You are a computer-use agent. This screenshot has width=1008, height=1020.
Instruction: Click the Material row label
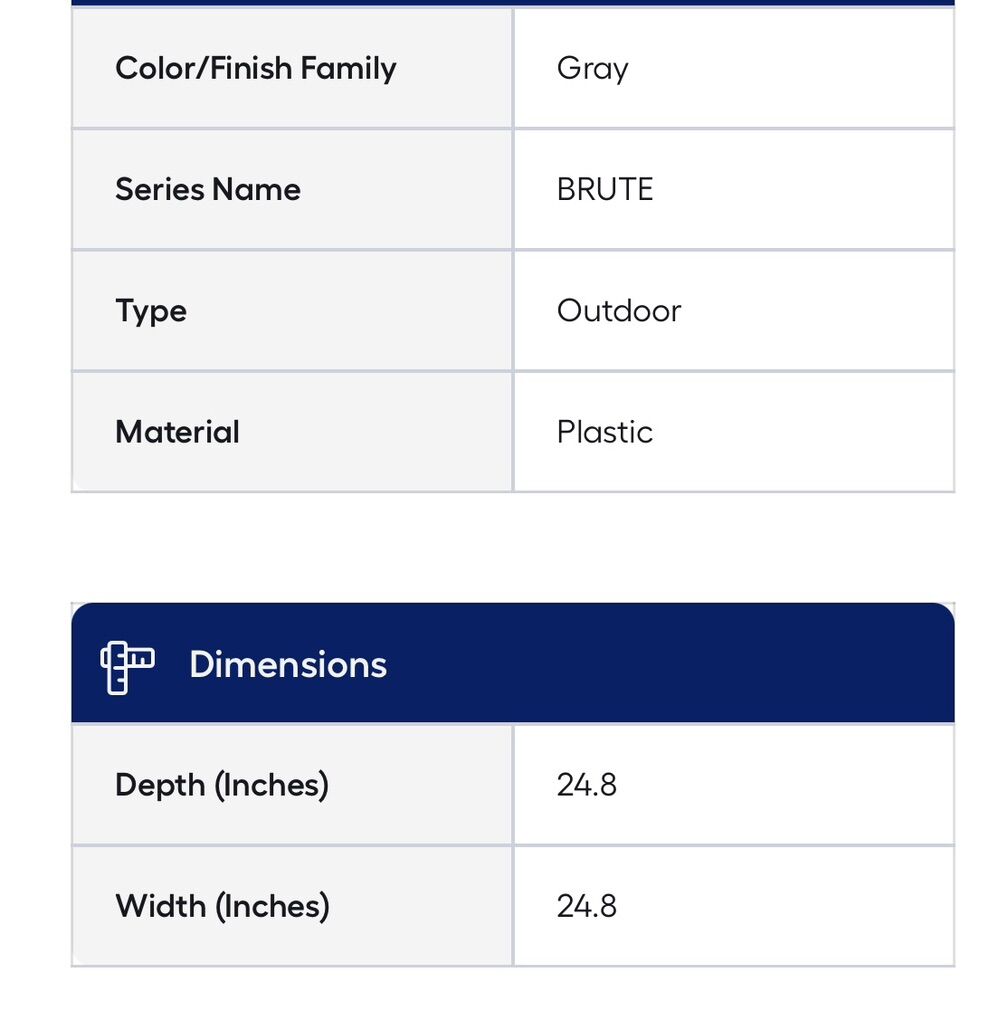click(177, 432)
